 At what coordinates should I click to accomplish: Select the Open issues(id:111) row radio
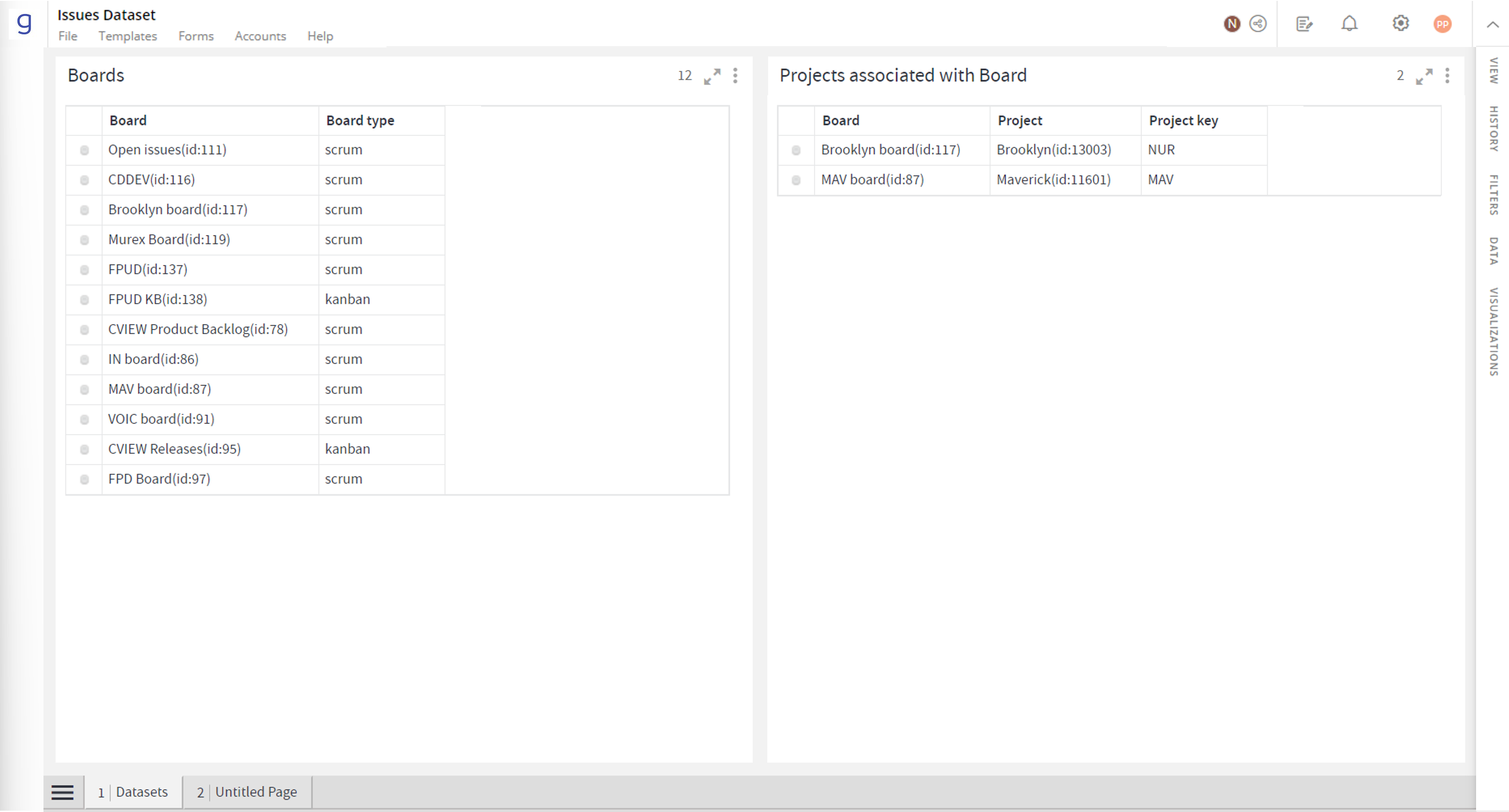pyautogui.click(x=84, y=151)
